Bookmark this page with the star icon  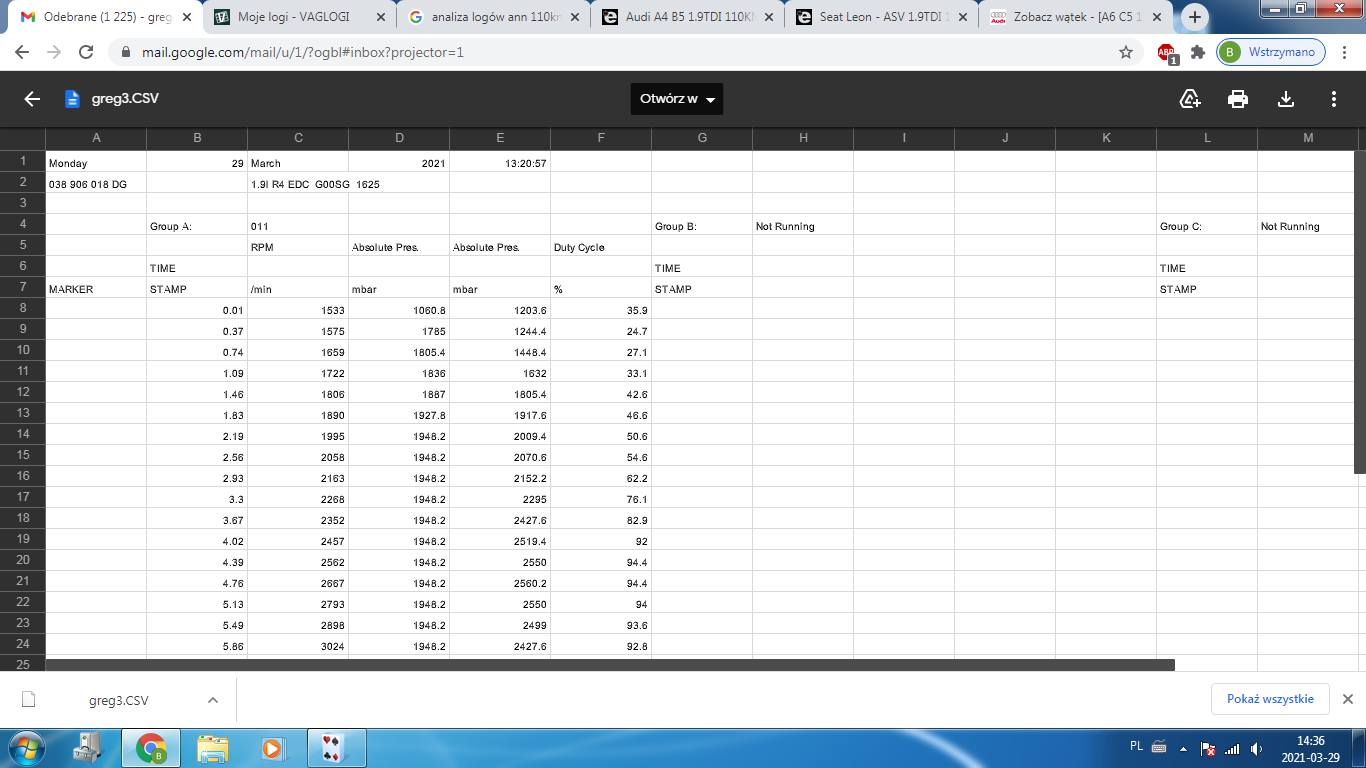(x=1126, y=52)
